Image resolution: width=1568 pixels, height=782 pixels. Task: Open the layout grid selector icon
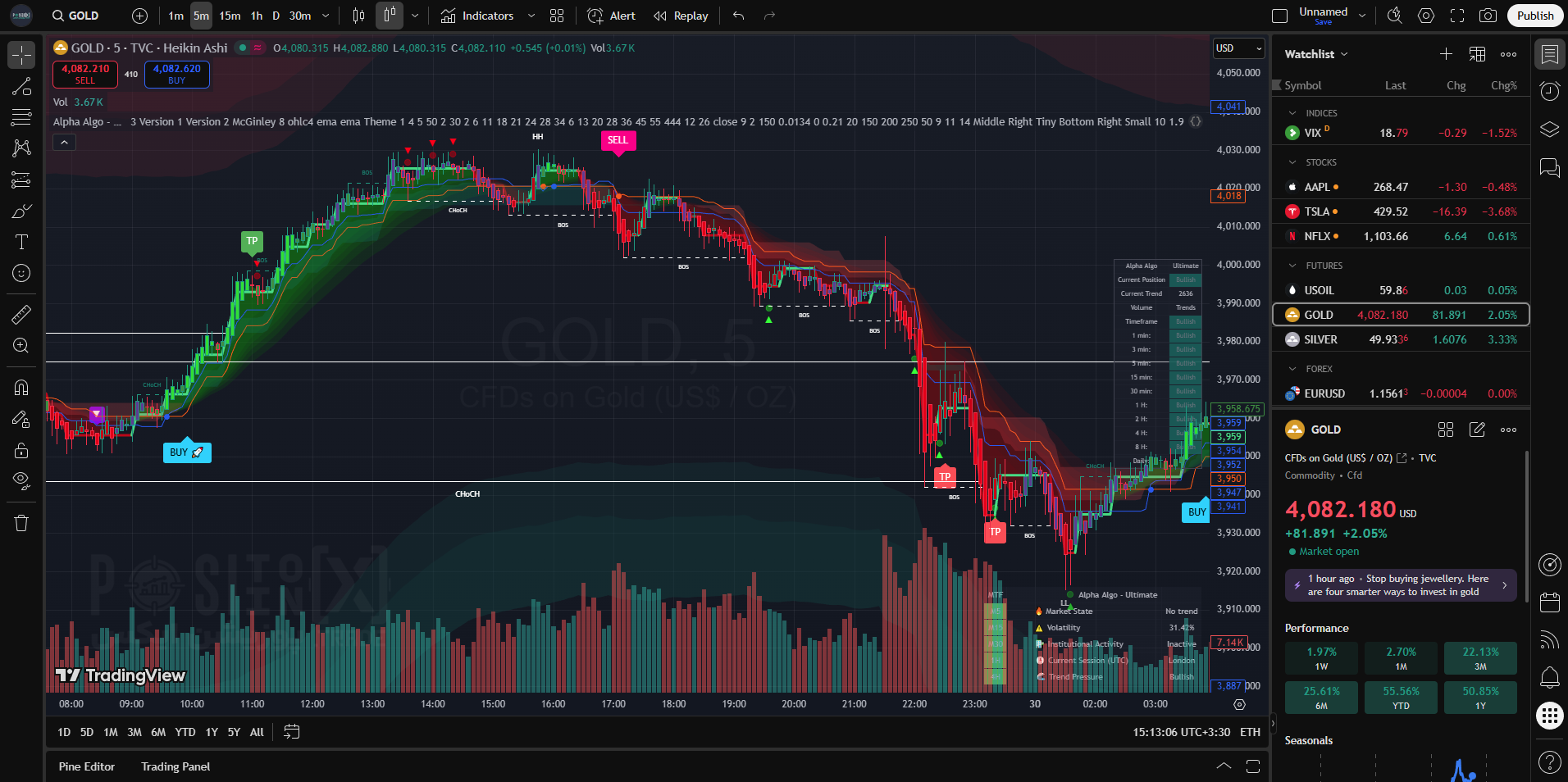click(557, 16)
